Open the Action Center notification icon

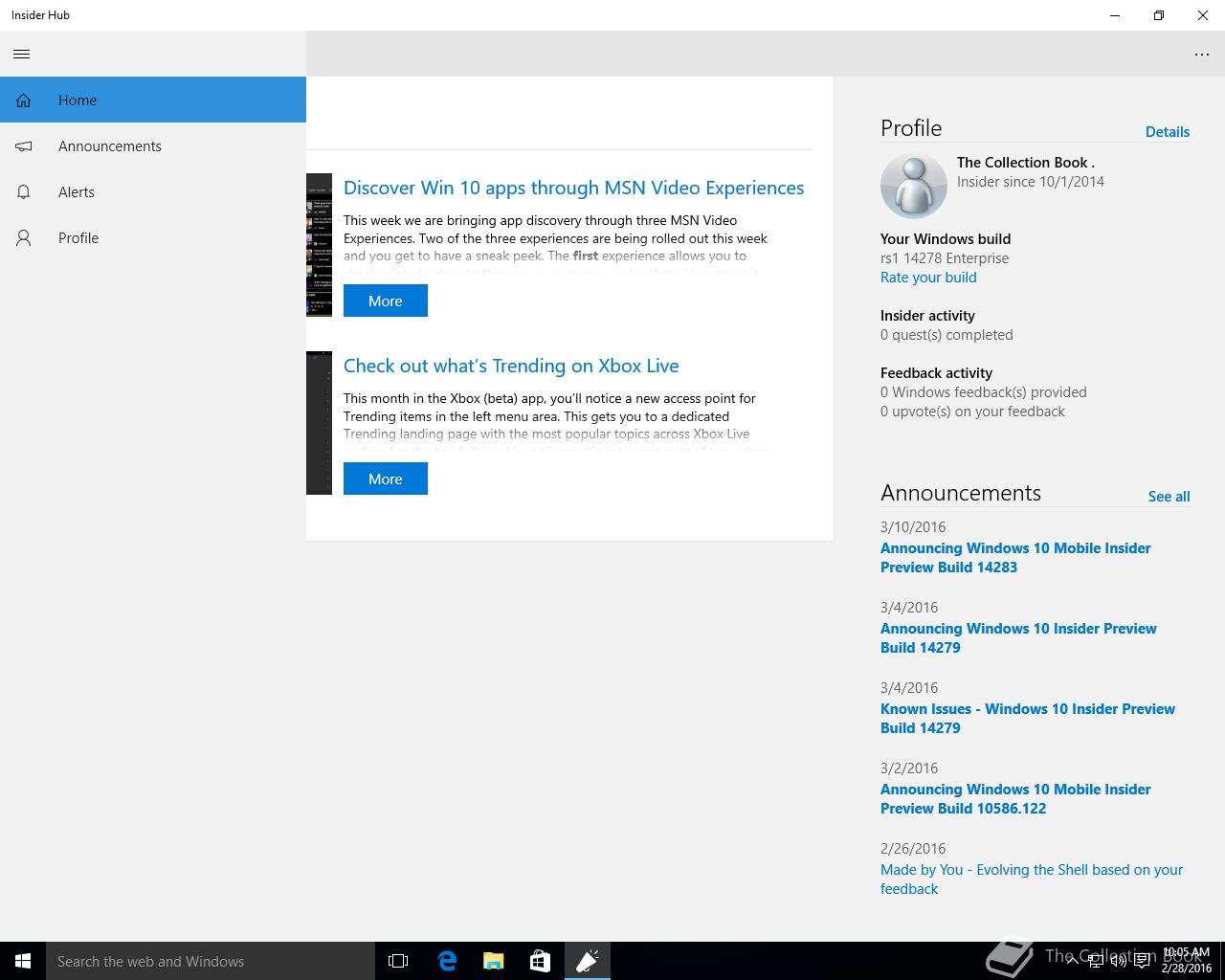pos(1143,961)
